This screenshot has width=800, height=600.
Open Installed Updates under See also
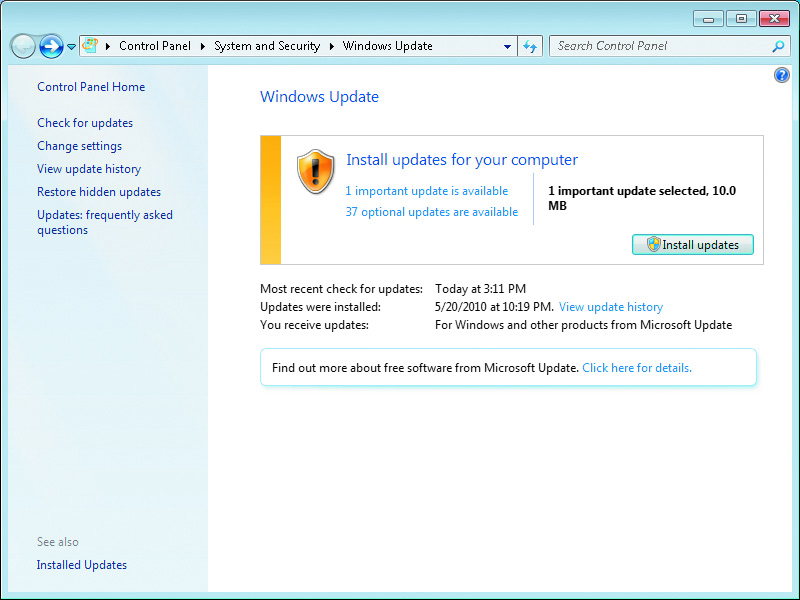[x=82, y=565]
